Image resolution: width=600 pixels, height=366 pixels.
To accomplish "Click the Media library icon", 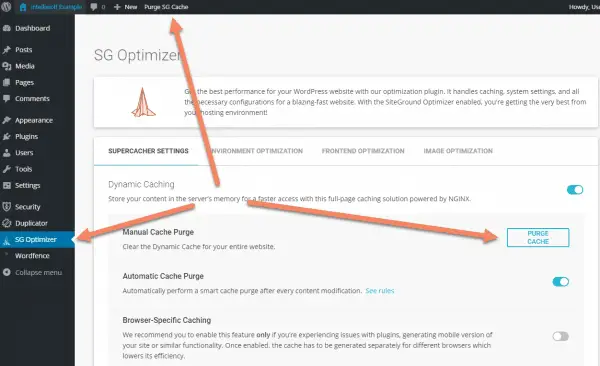I will (x=7, y=66).
